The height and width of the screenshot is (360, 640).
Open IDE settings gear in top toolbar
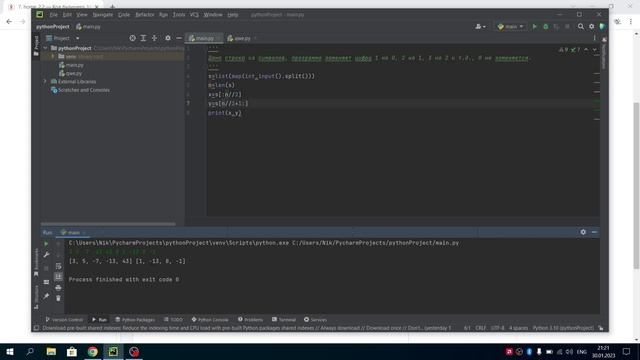tap(591, 27)
